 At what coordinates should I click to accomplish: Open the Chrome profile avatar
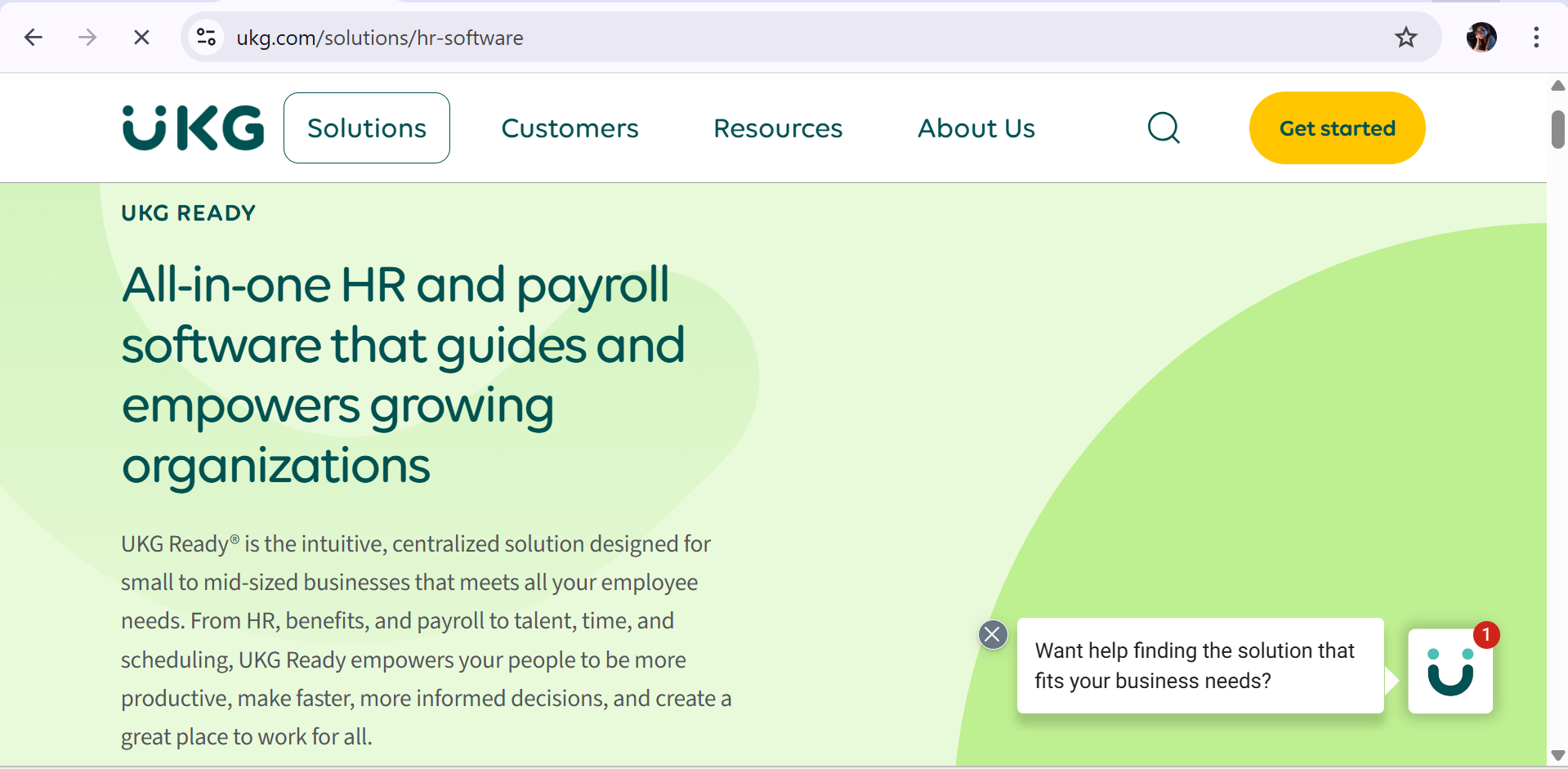(x=1481, y=38)
